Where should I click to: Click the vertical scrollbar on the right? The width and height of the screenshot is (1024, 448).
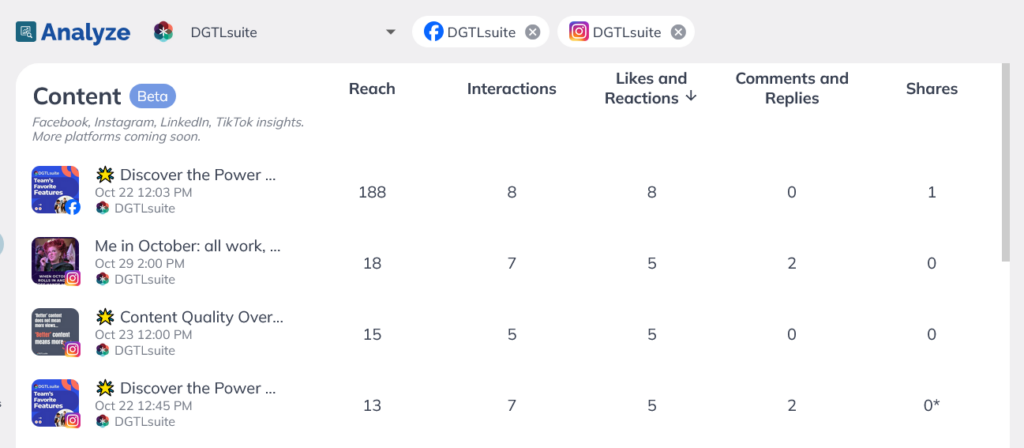(1005, 163)
